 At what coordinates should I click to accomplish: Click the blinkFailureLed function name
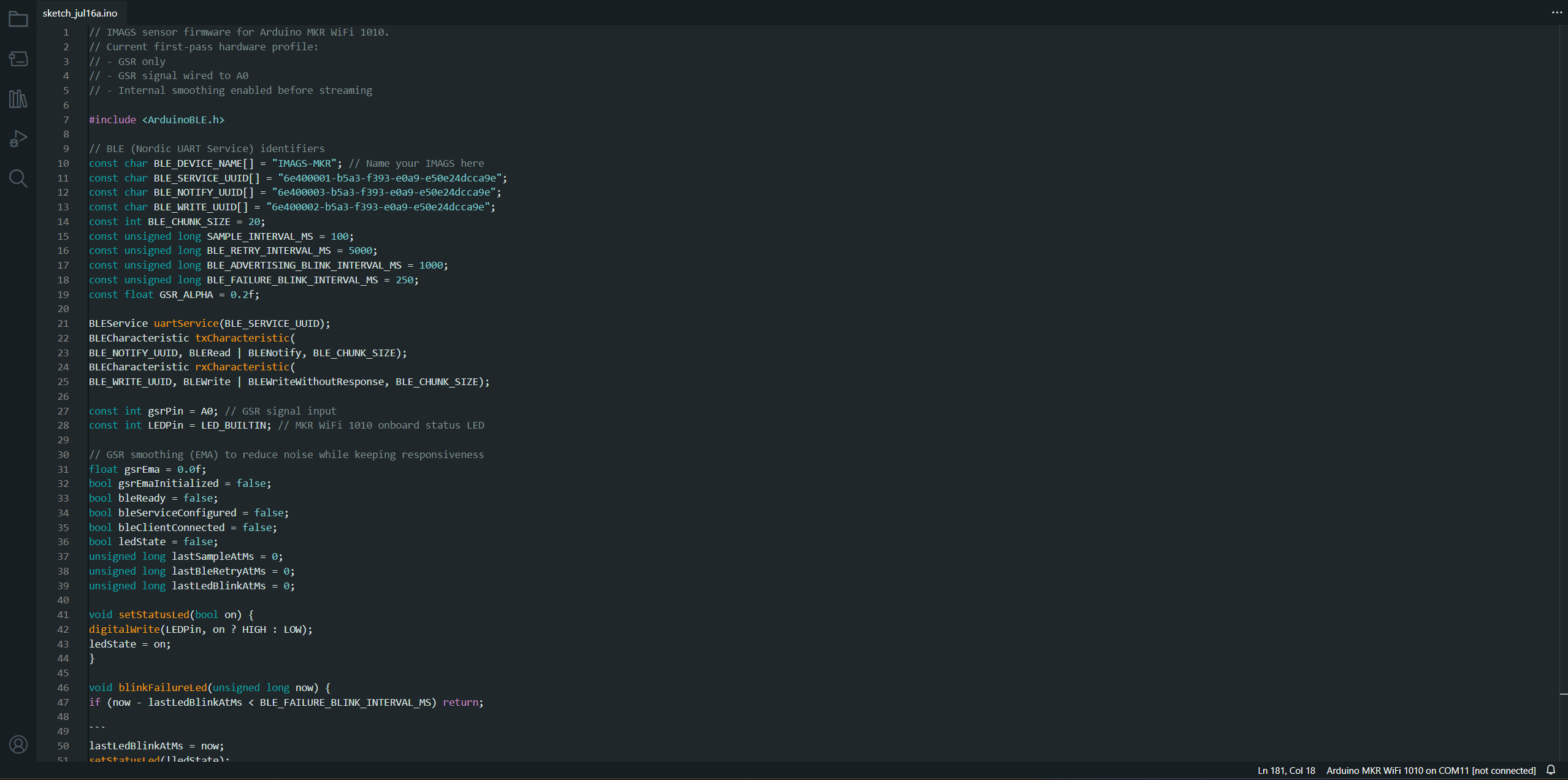[163, 687]
